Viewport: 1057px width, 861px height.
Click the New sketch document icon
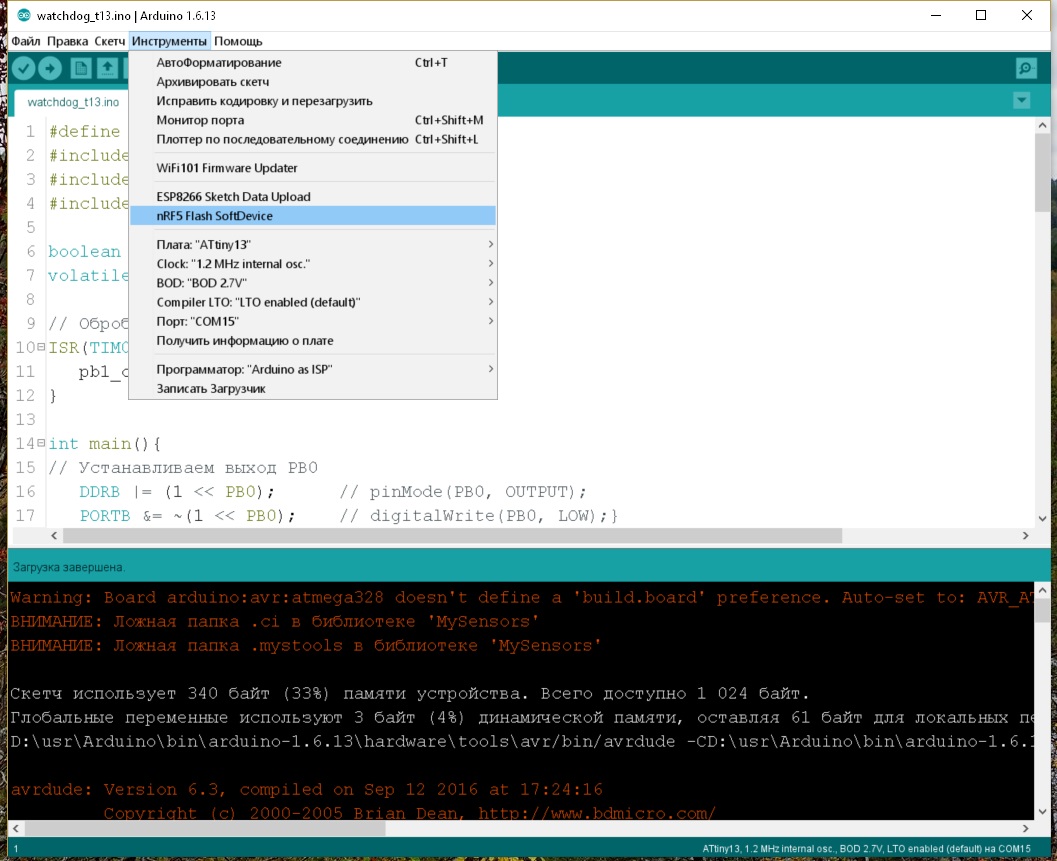click(81, 68)
